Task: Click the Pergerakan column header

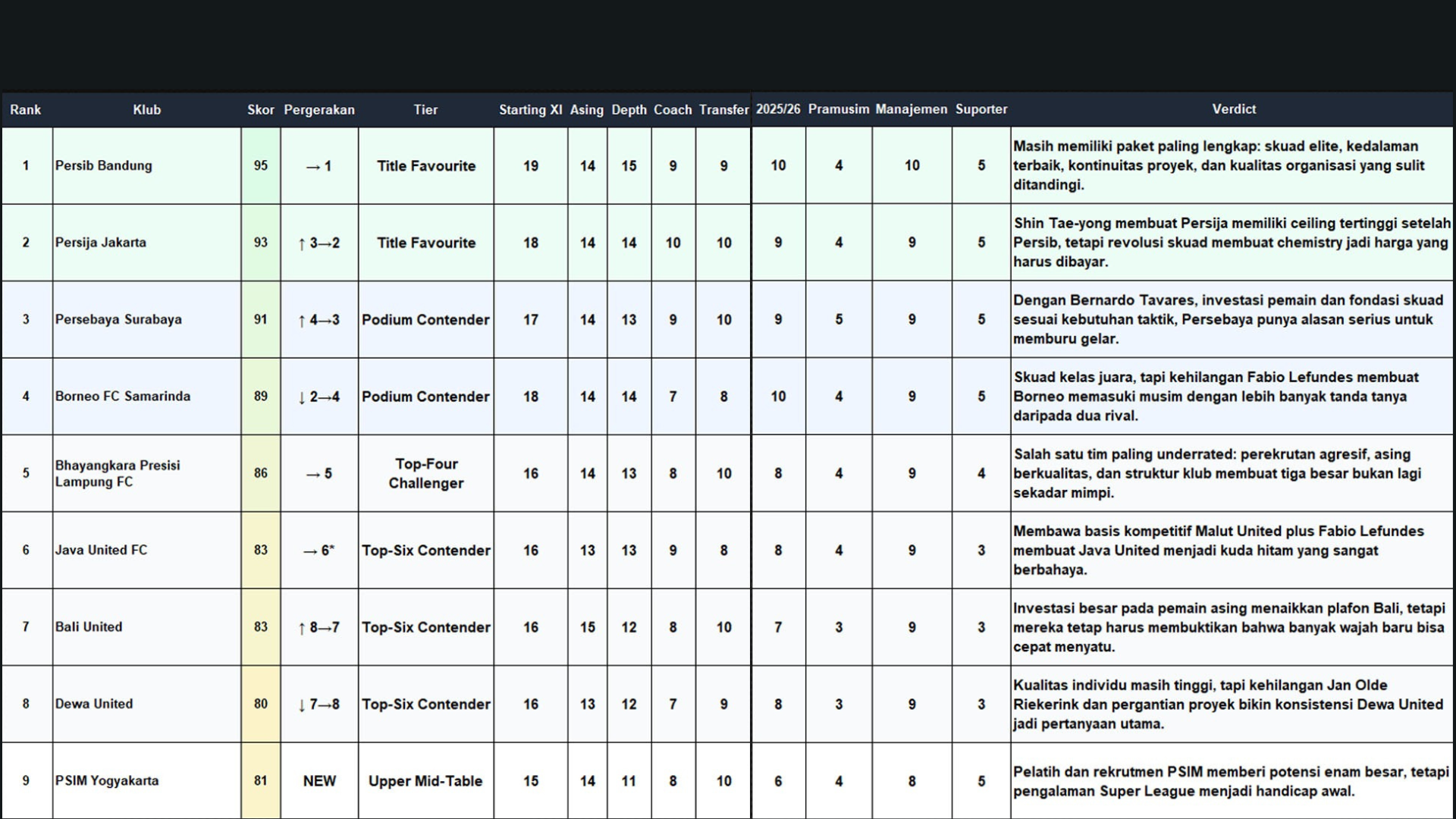Action: (319, 110)
